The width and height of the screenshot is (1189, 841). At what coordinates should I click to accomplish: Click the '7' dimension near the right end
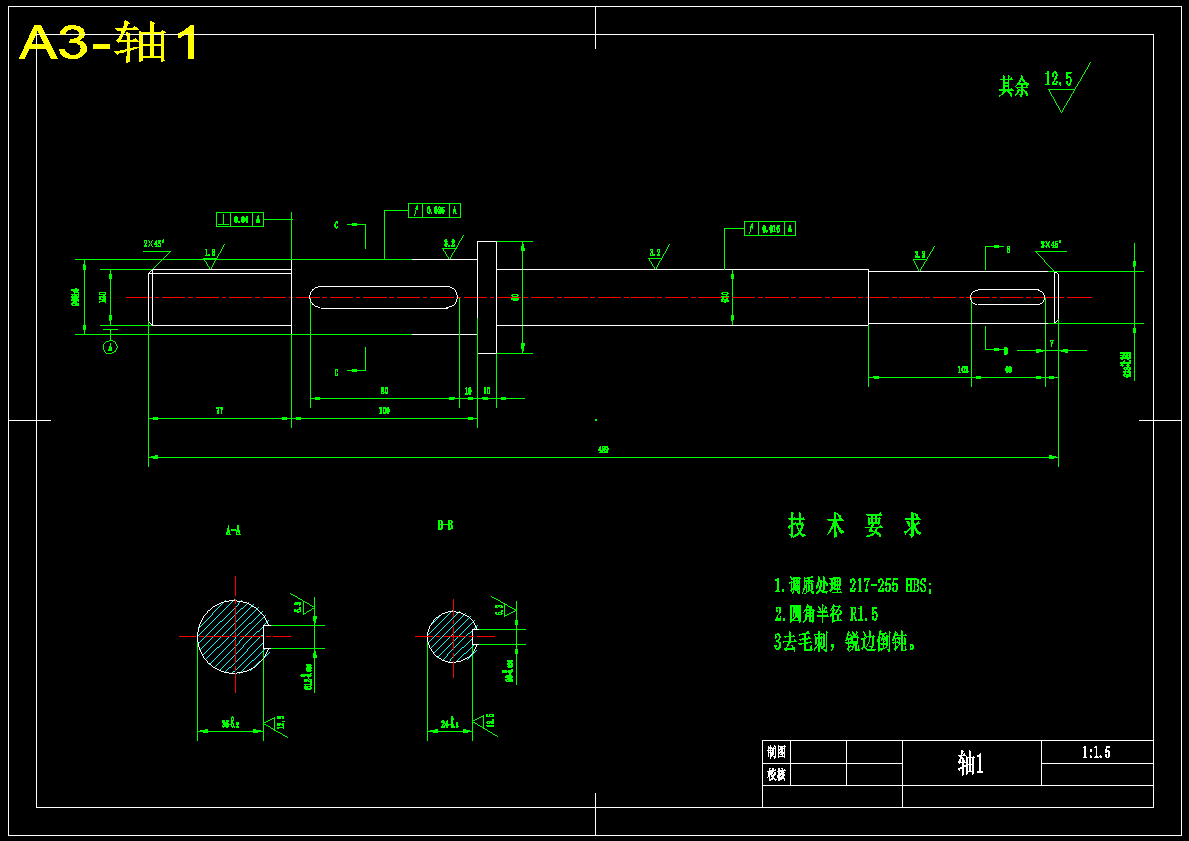1052,344
